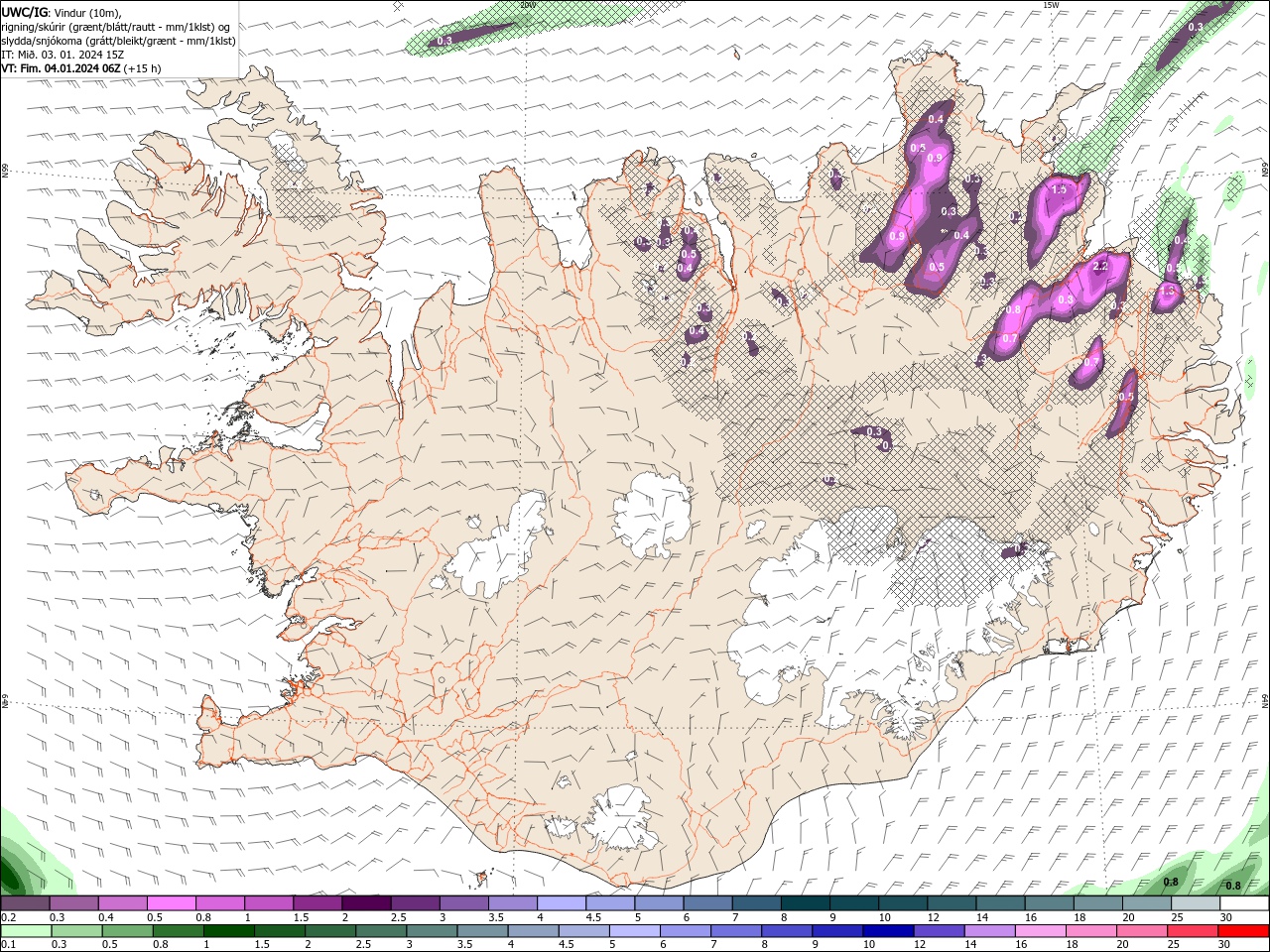The width and height of the screenshot is (1270, 952).
Task: Click the Langjökull glacier west of Hofsjökull
Action: tap(498, 545)
